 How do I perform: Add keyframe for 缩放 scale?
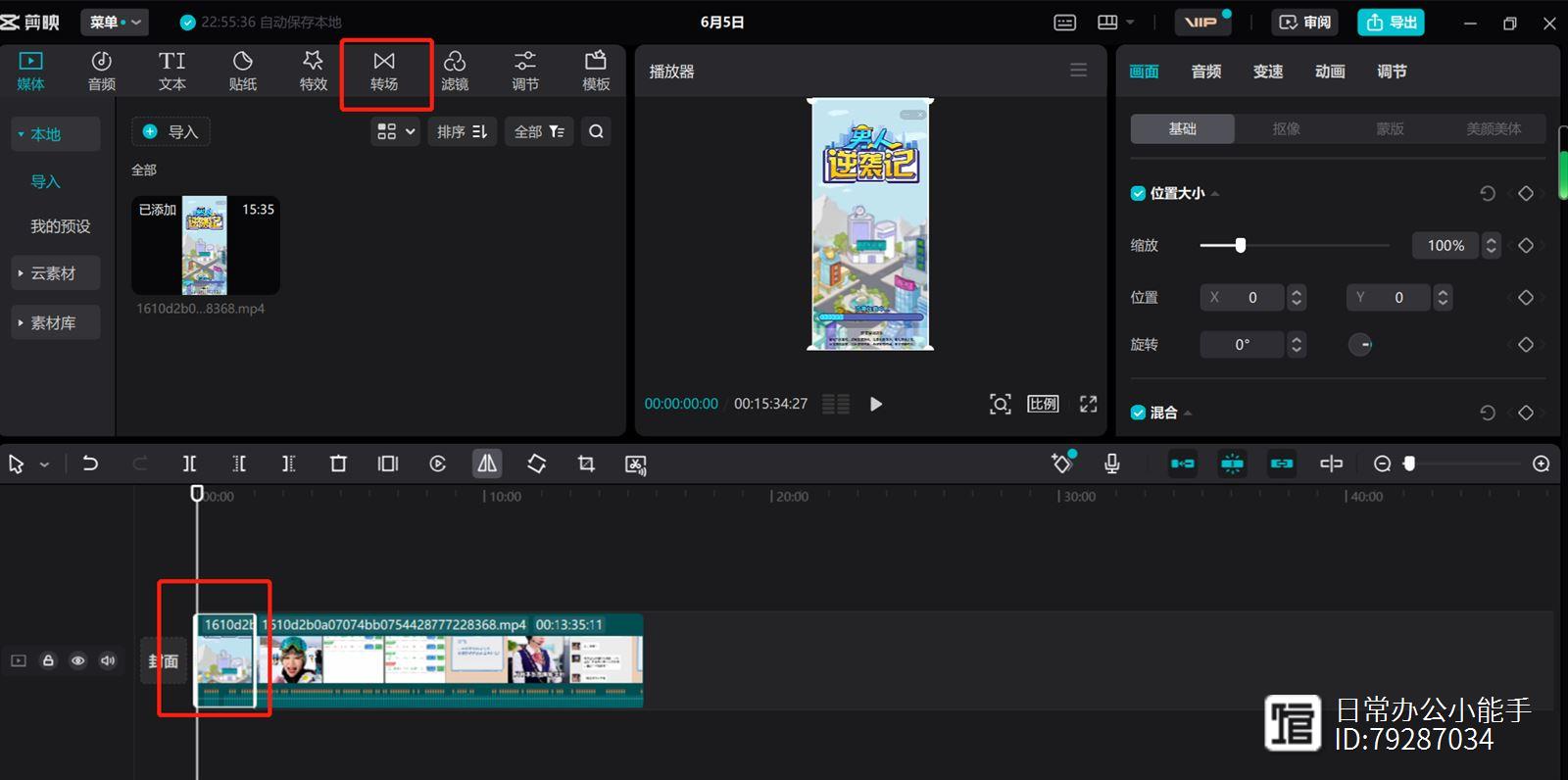pyautogui.click(x=1526, y=245)
